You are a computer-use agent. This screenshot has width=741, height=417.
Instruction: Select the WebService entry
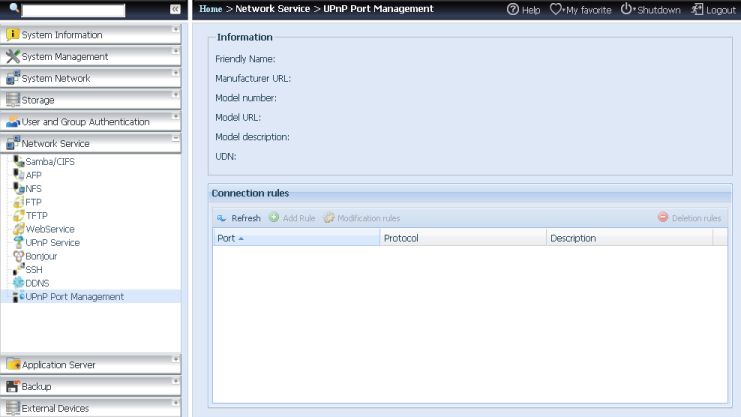tap(50, 229)
